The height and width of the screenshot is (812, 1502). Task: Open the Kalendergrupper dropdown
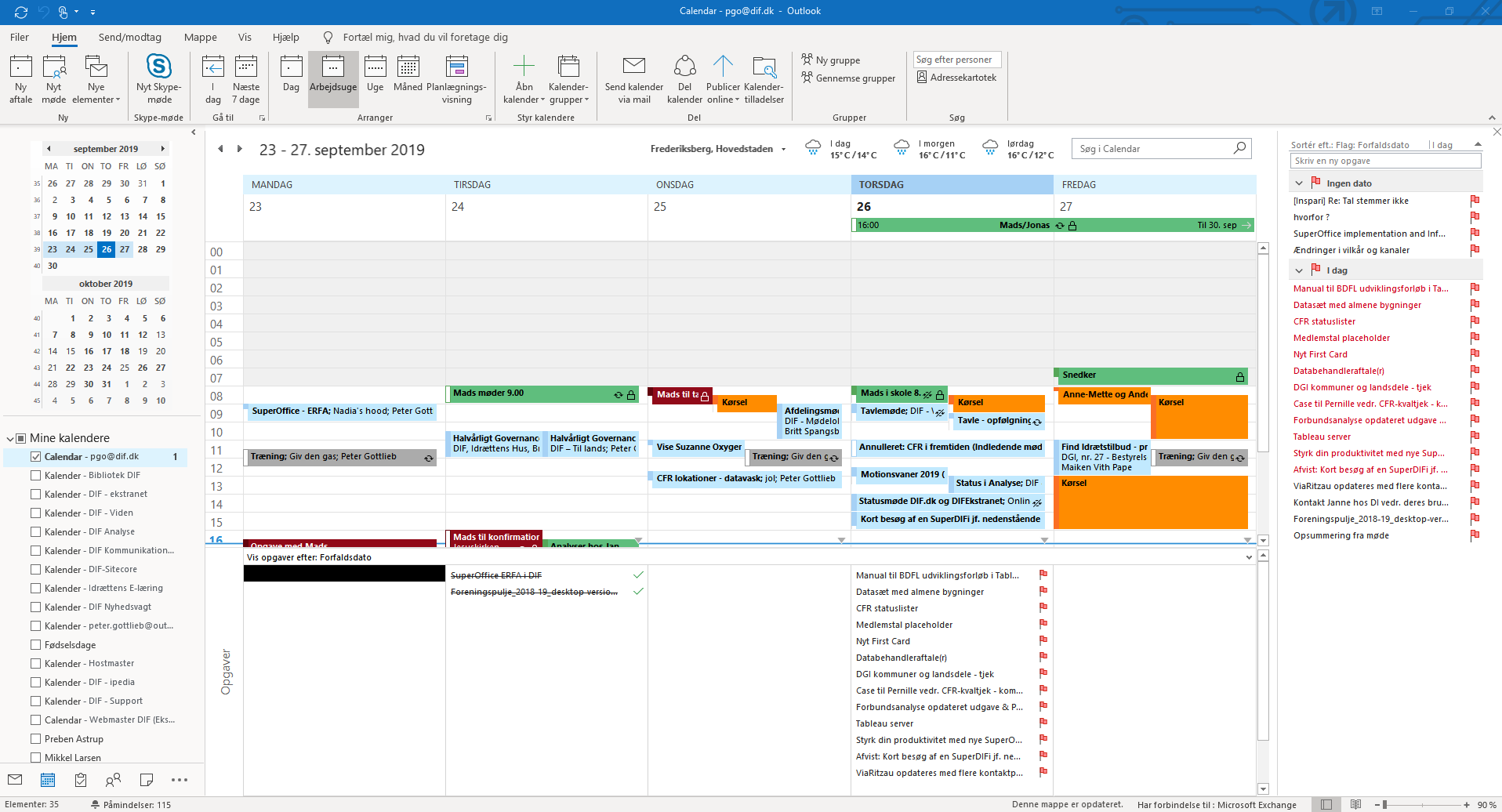[x=569, y=79]
